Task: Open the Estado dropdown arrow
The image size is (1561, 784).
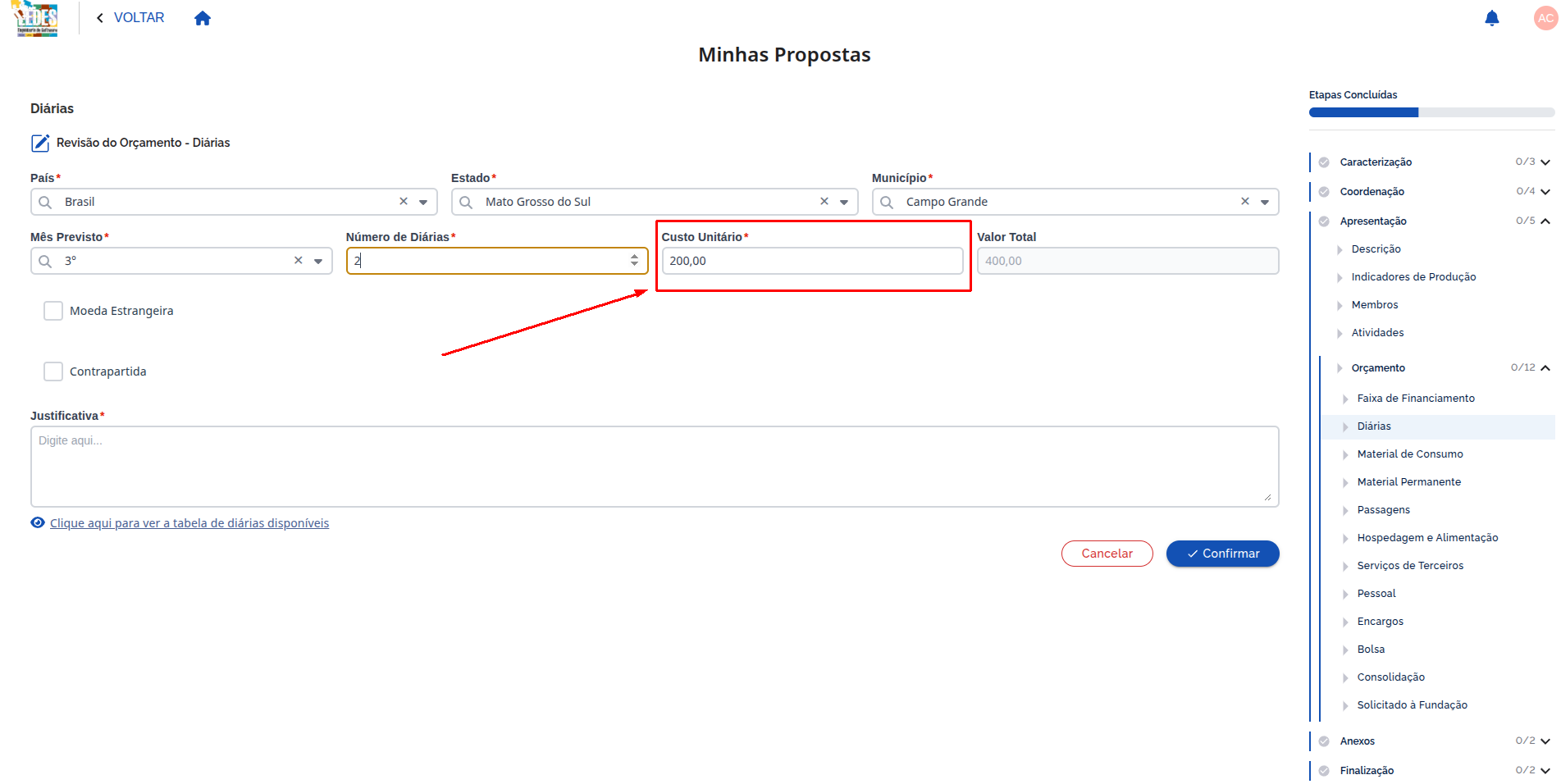Action: pos(844,202)
